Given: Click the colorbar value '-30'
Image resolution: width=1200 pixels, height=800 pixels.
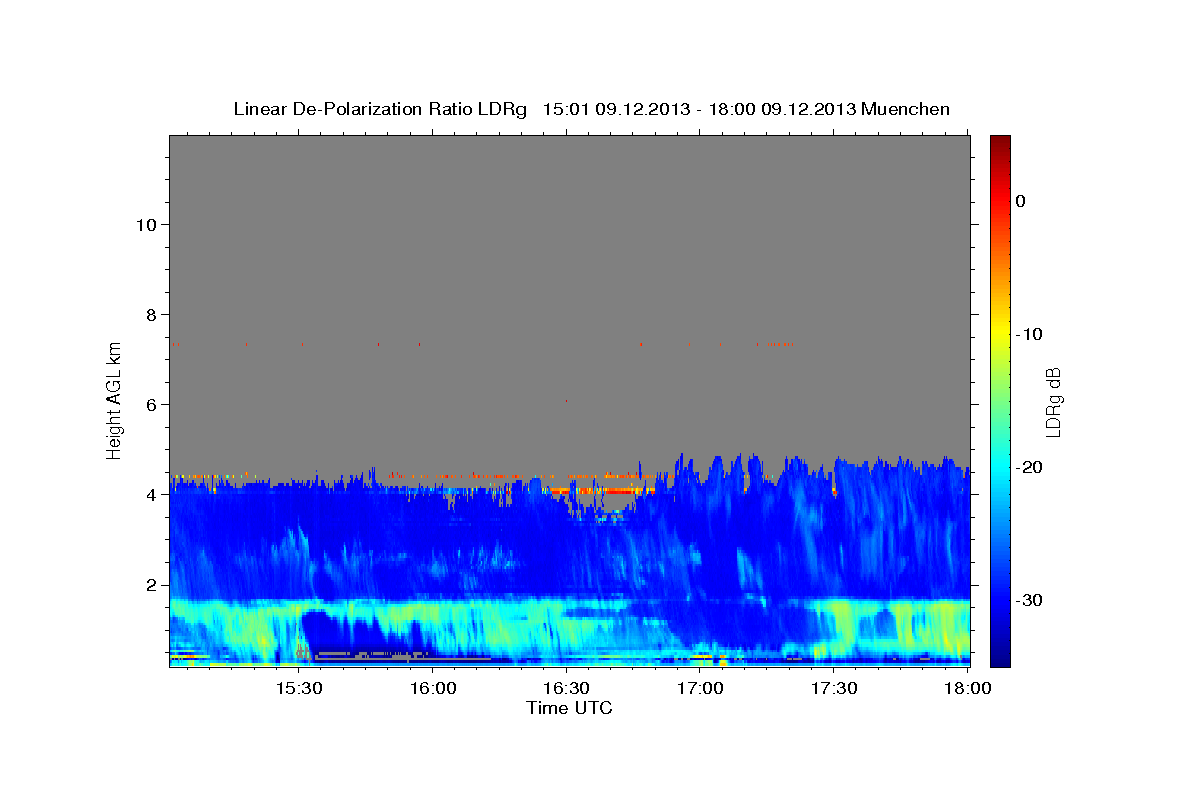Looking at the screenshot, I should click(x=1030, y=600).
